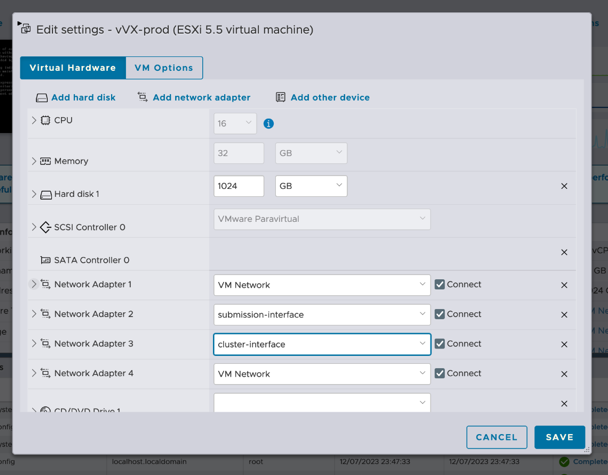
Task: Click the Add other device link
Action: click(x=330, y=97)
